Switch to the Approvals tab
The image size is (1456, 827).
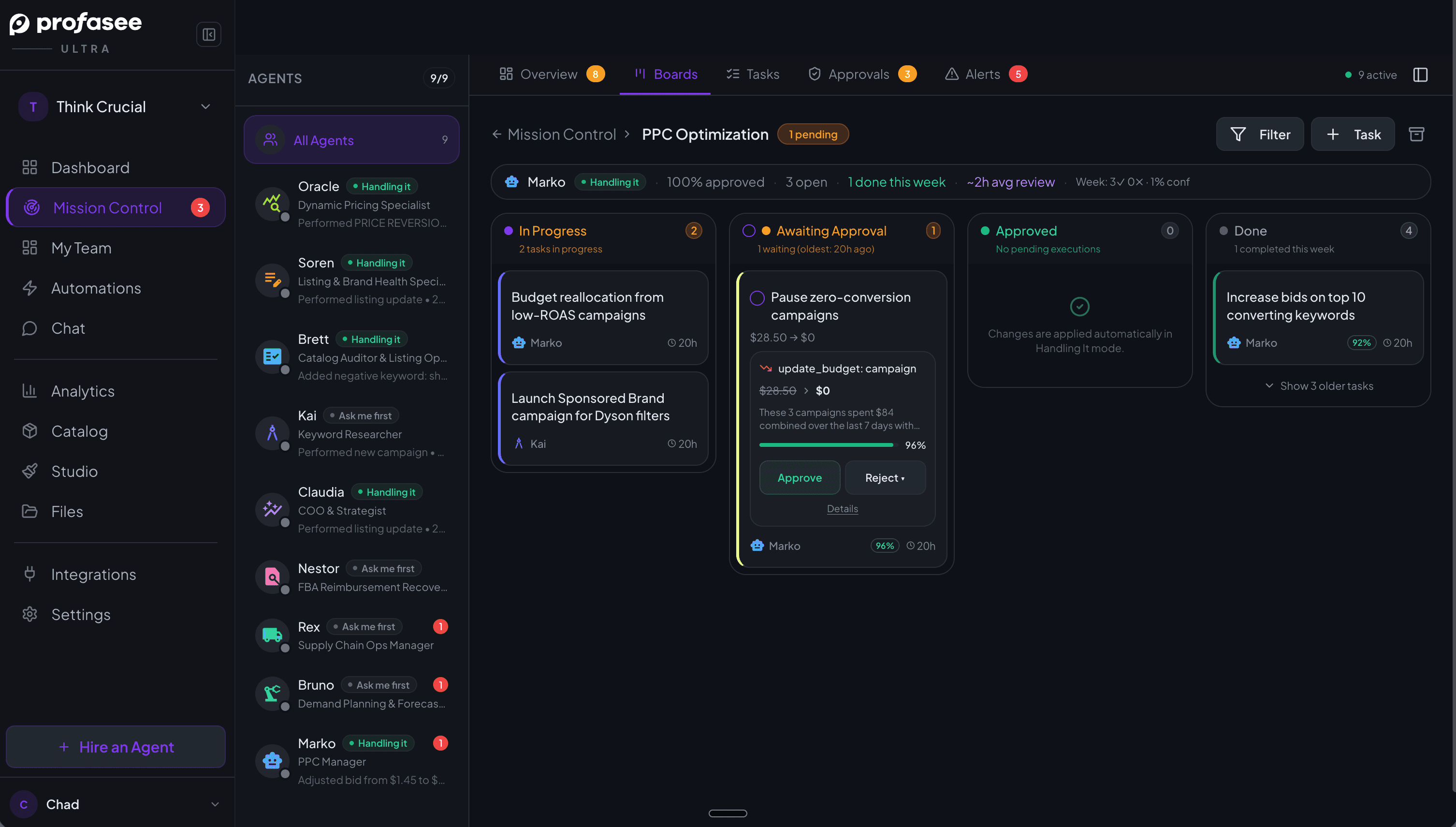click(859, 74)
